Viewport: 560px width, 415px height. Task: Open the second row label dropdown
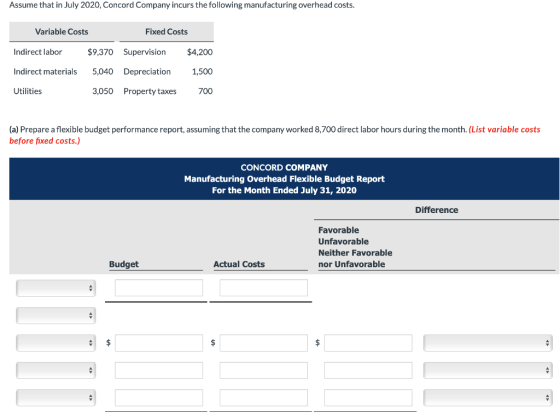click(56, 315)
